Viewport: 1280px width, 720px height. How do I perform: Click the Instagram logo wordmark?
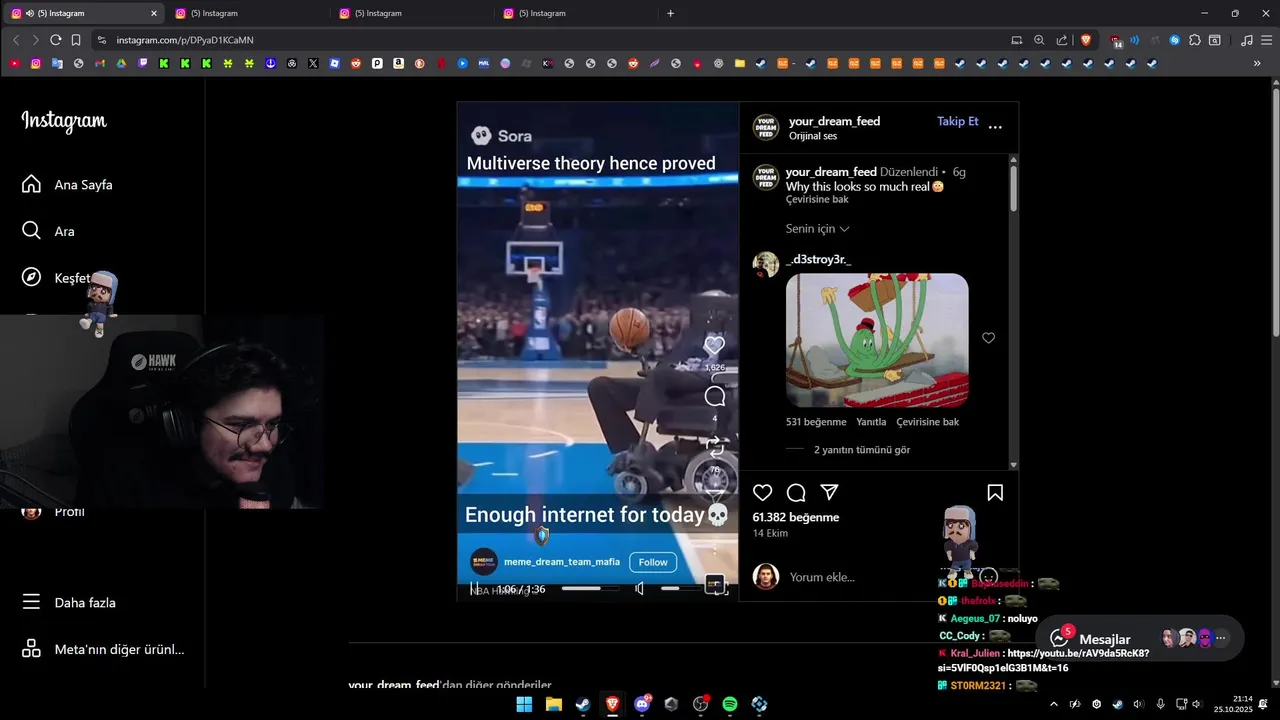pyautogui.click(x=64, y=121)
